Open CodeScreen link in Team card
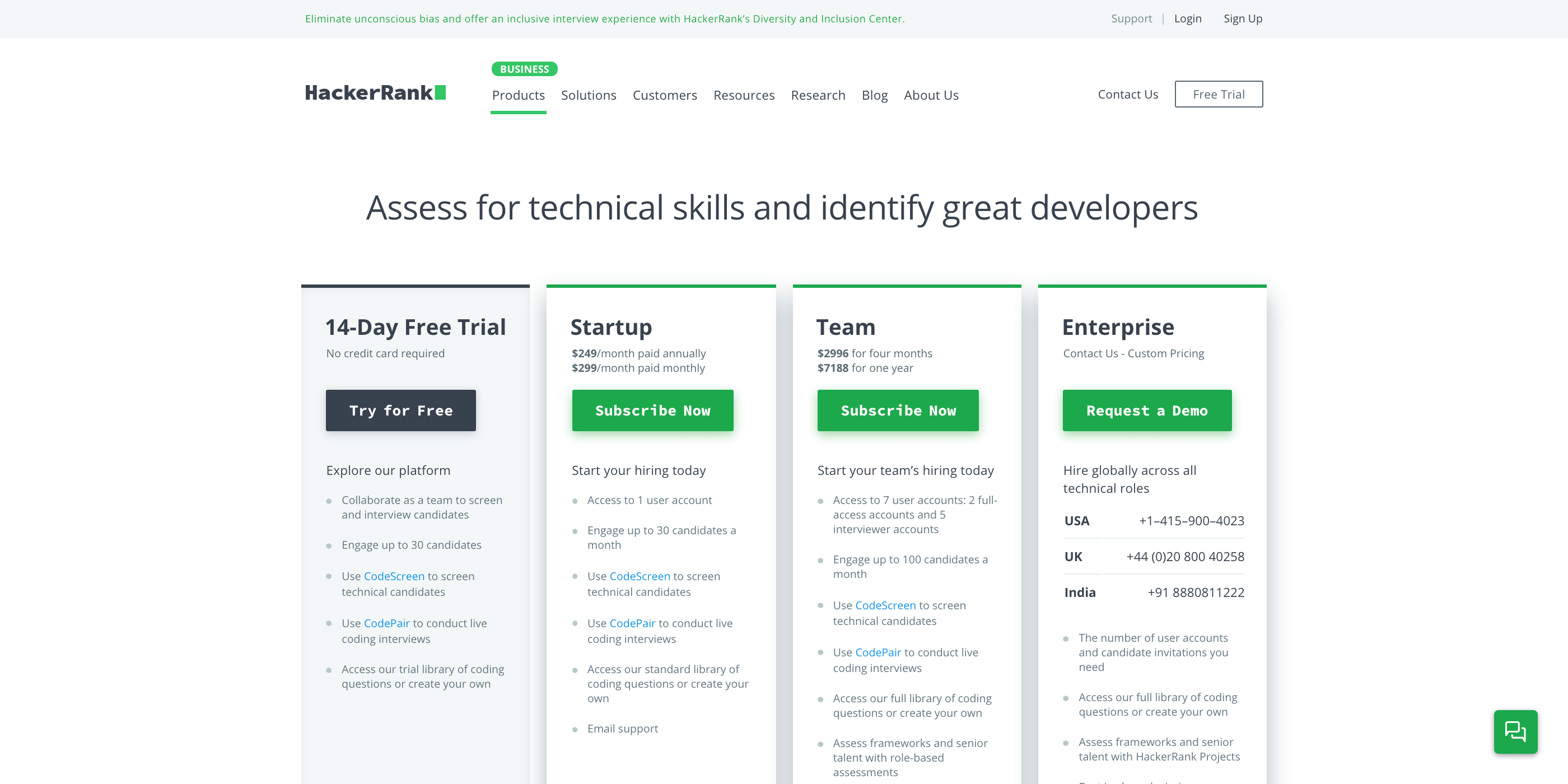 tap(886, 605)
